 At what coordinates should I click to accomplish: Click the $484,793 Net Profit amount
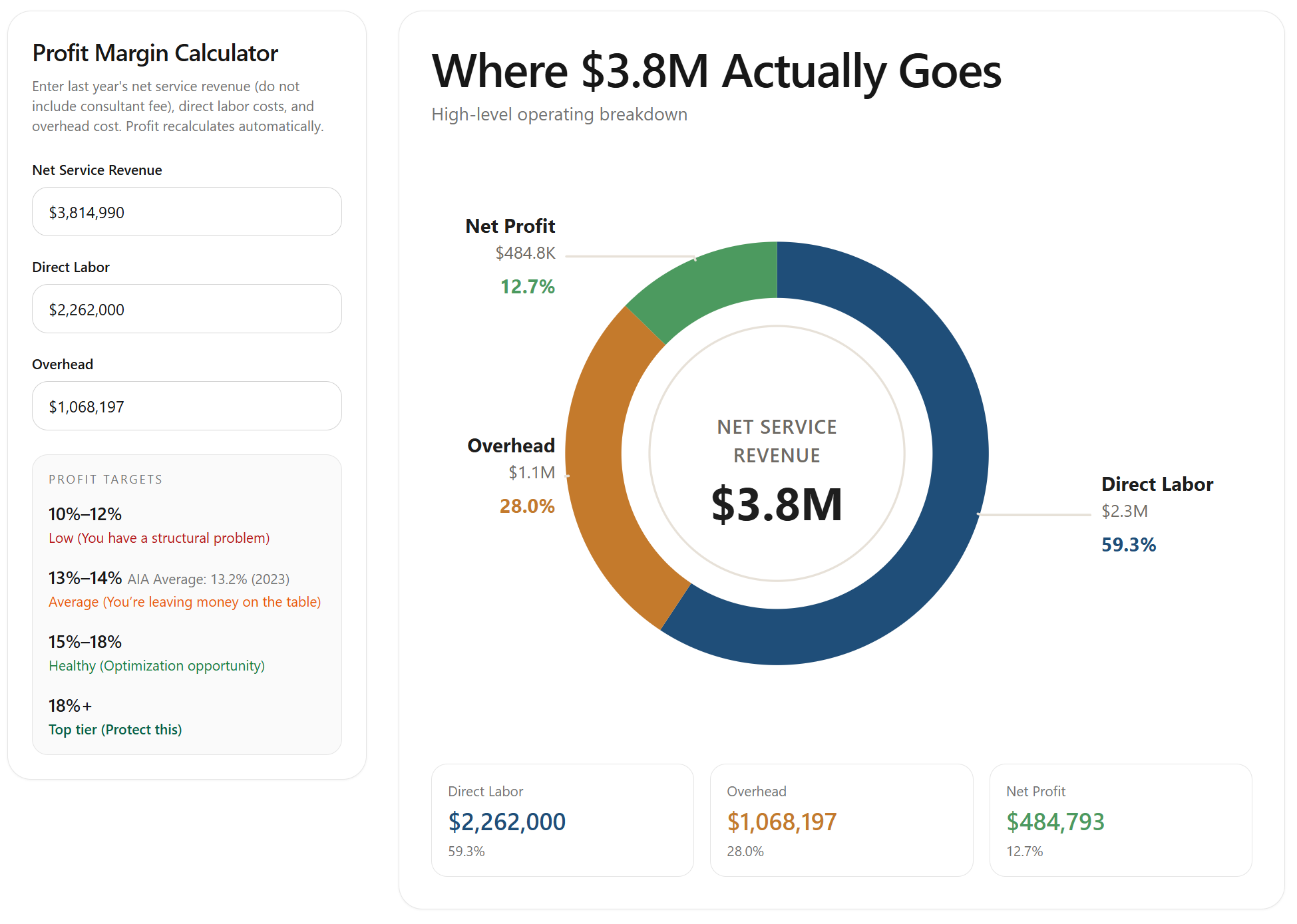coord(1055,822)
